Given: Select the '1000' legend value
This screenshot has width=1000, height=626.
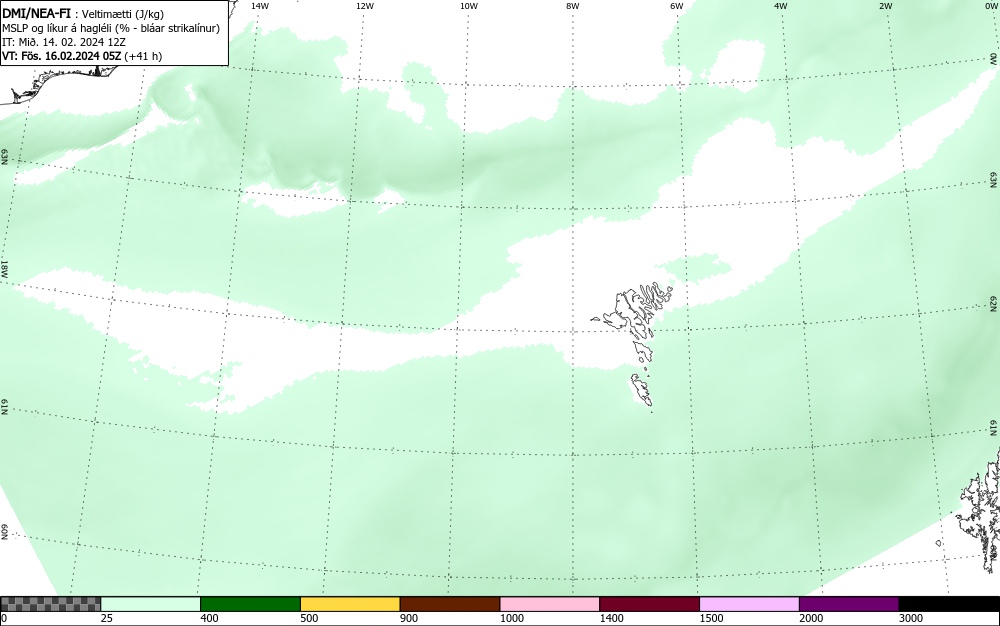Looking at the screenshot, I should (512, 618).
